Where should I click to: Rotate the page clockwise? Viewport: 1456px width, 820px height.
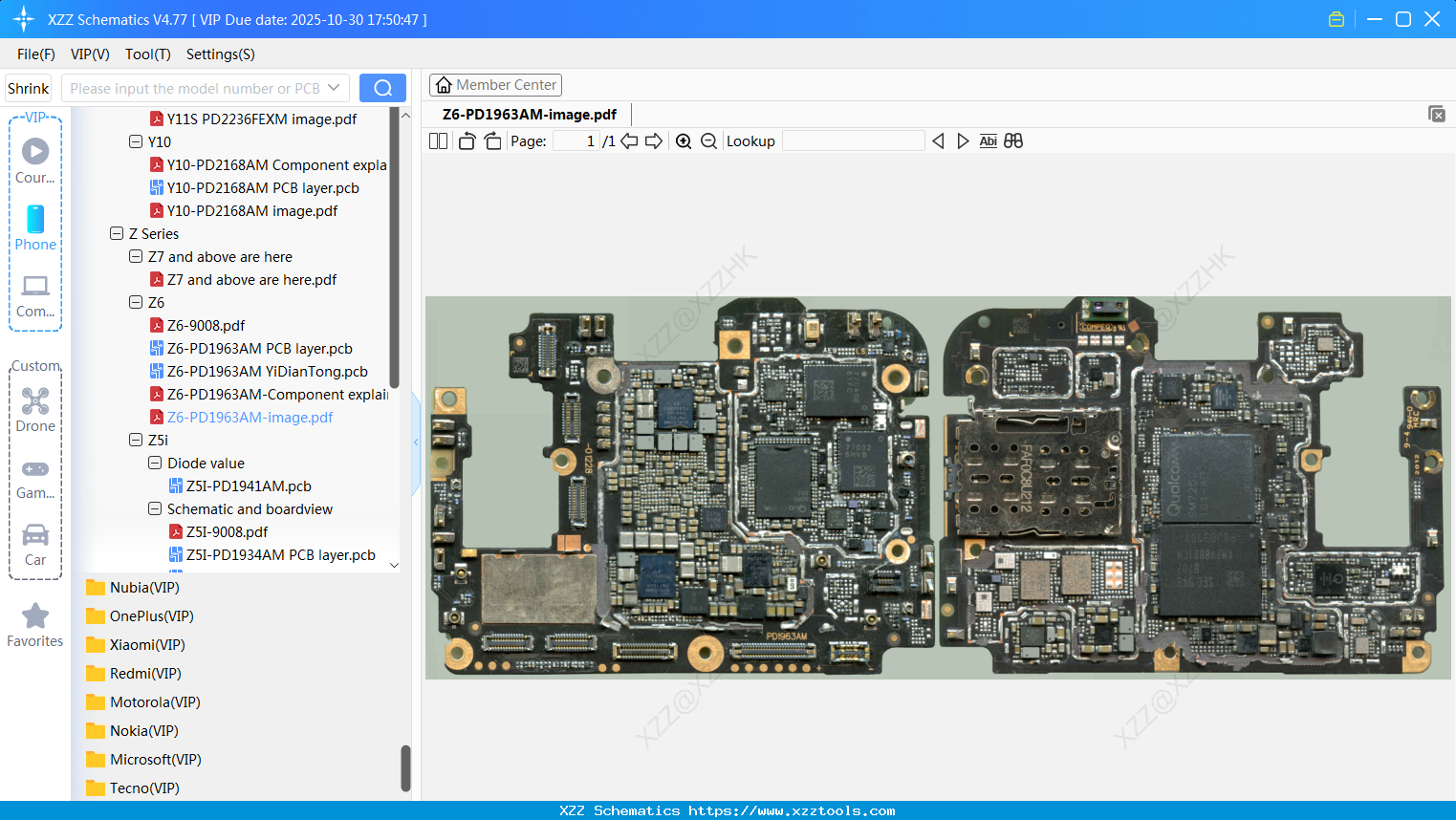[x=492, y=141]
